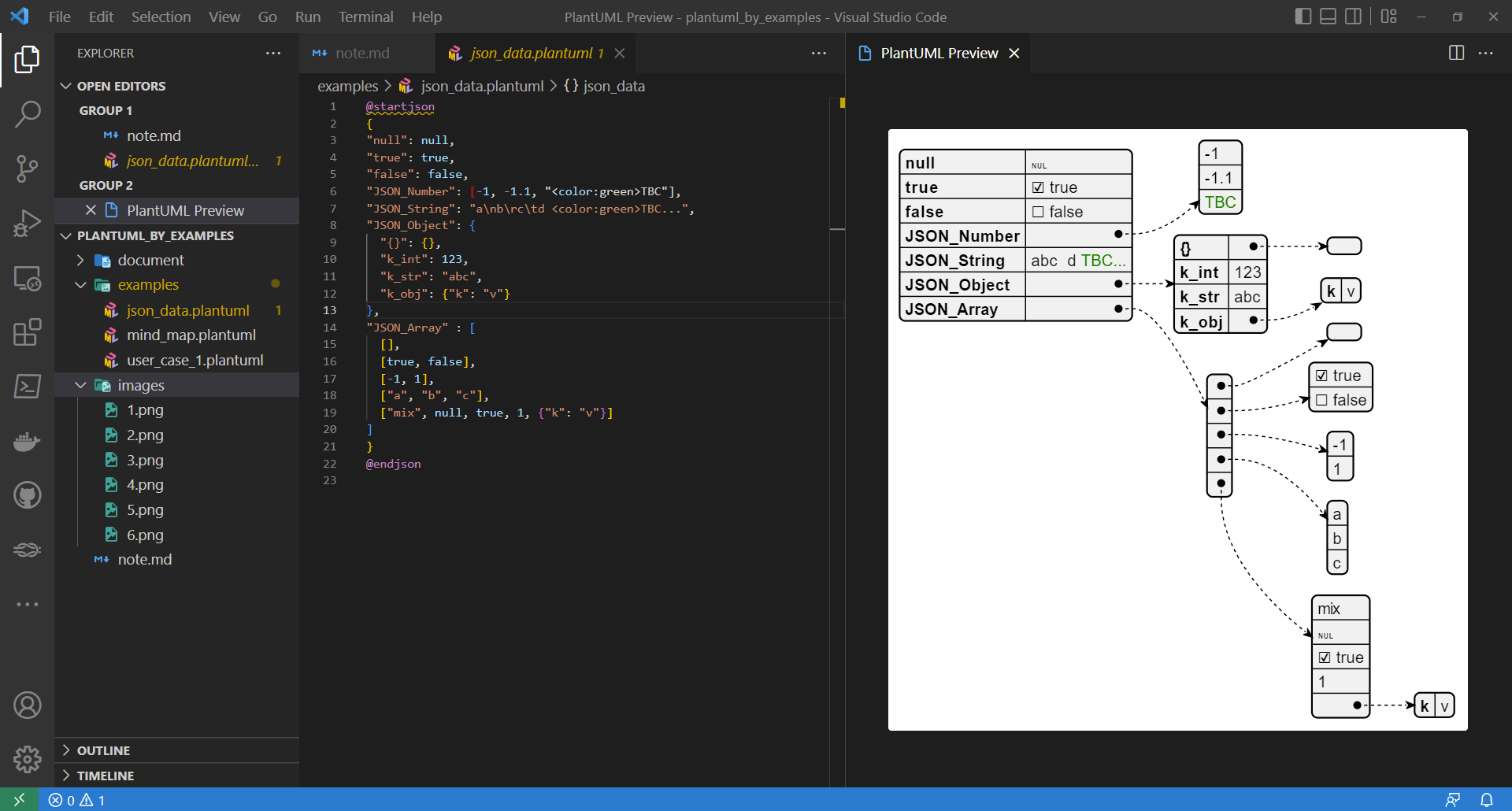Open the Edit menu
Viewport: 1512px width, 811px height.
pyautogui.click(x=101, y=17)
